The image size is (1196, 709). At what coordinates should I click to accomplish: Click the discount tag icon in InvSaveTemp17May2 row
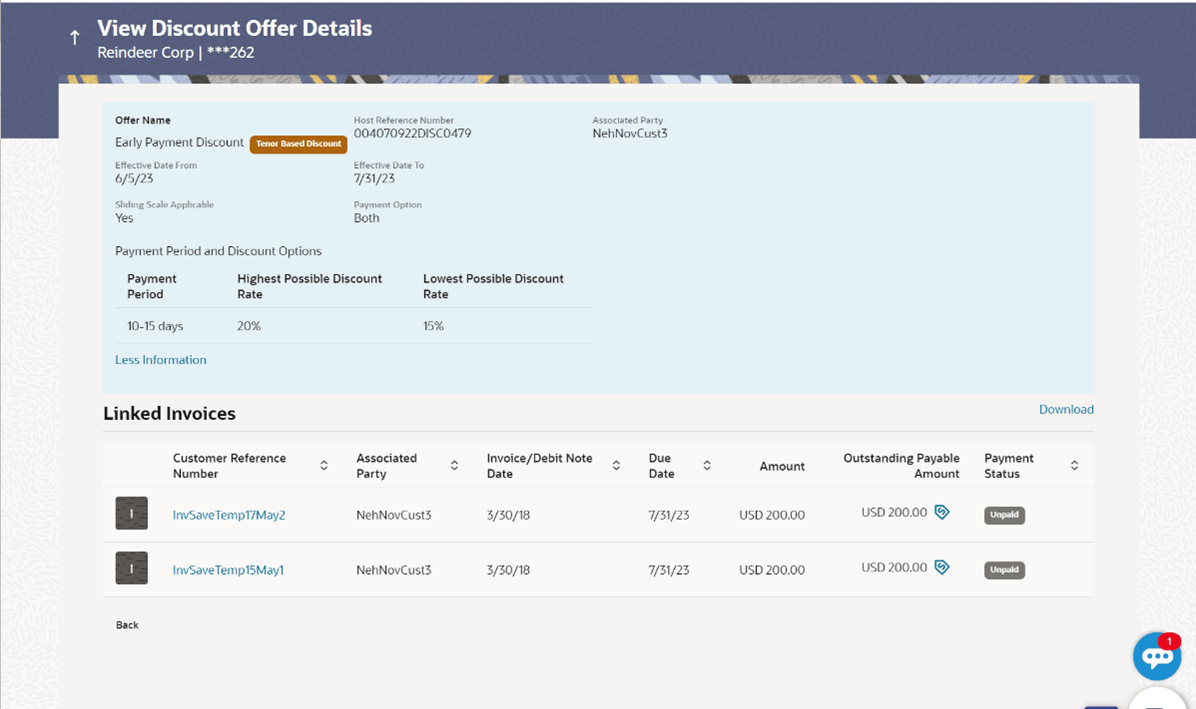pos(942,512)
